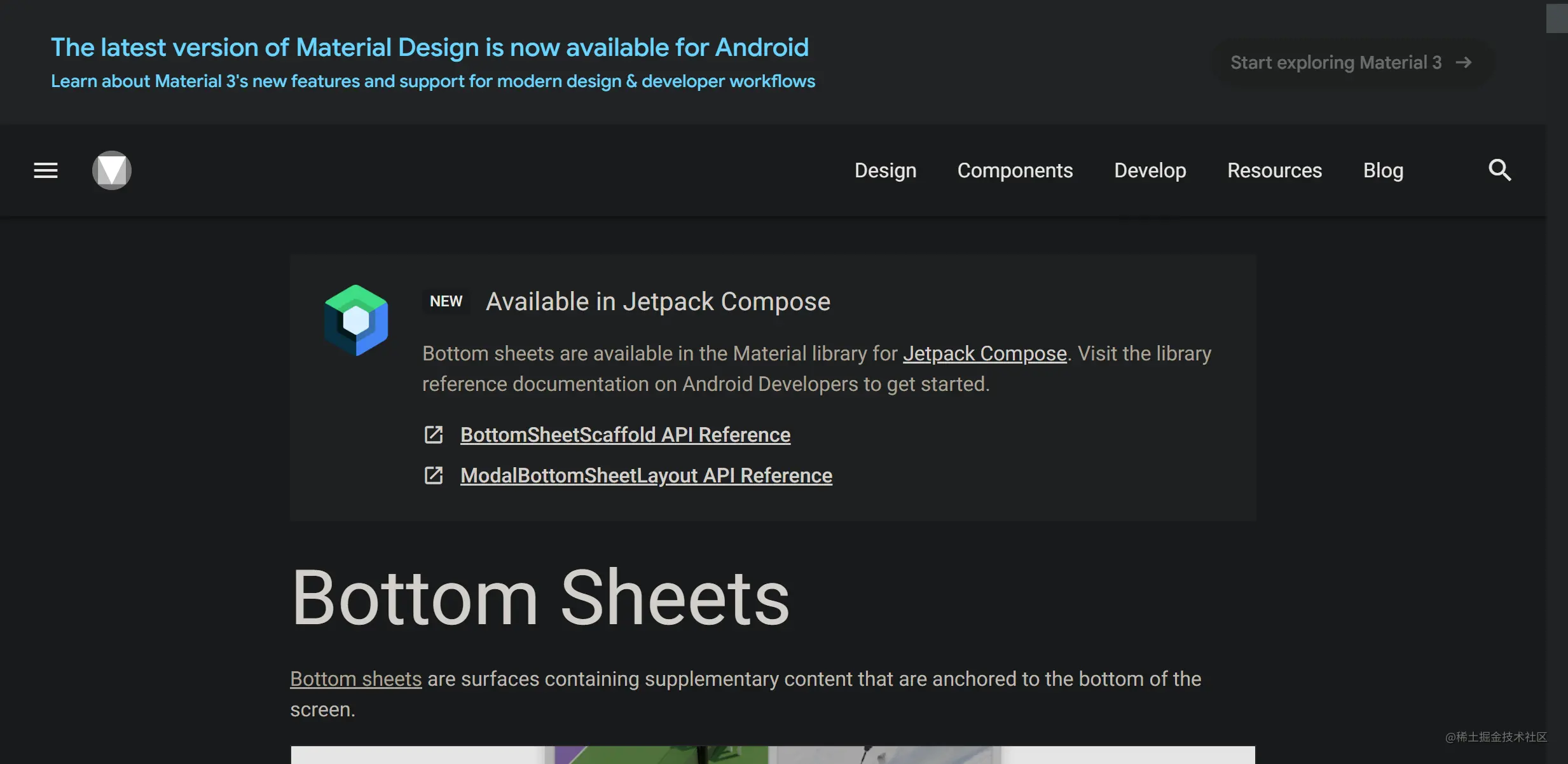
Task: Click the Material 3 arrow navigation icon
Action: (x=1467, y=62)
